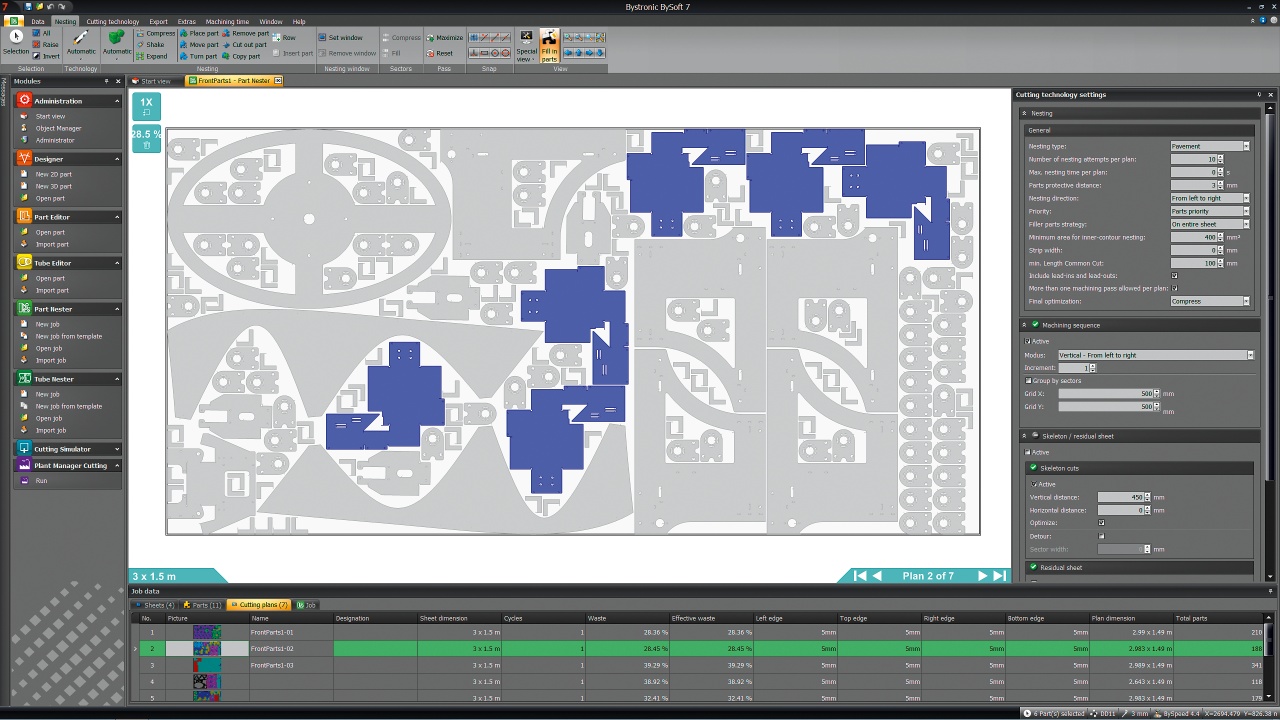The width and height of the screenshot is (1280, 720).
Task: Click Parts protective distance input field
Action: click(1194, 185)
